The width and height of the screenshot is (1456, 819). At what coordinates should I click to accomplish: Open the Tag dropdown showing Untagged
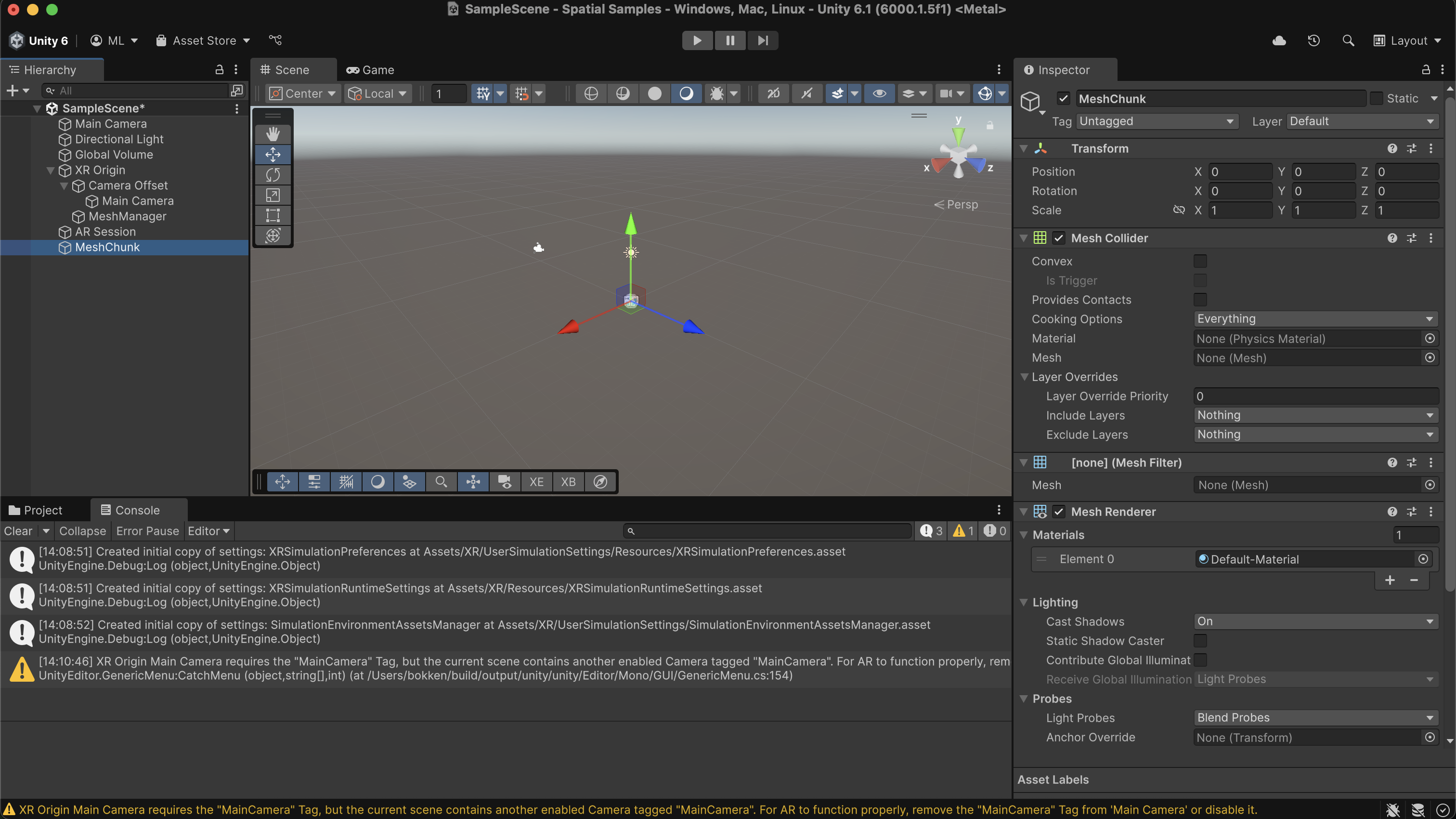click(1157, 121)
